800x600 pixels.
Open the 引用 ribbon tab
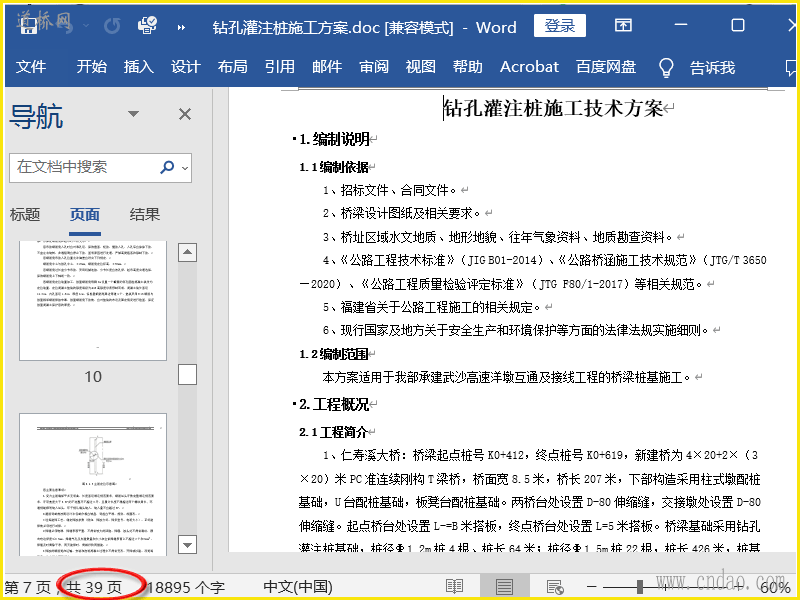click(x=279, y=67)
